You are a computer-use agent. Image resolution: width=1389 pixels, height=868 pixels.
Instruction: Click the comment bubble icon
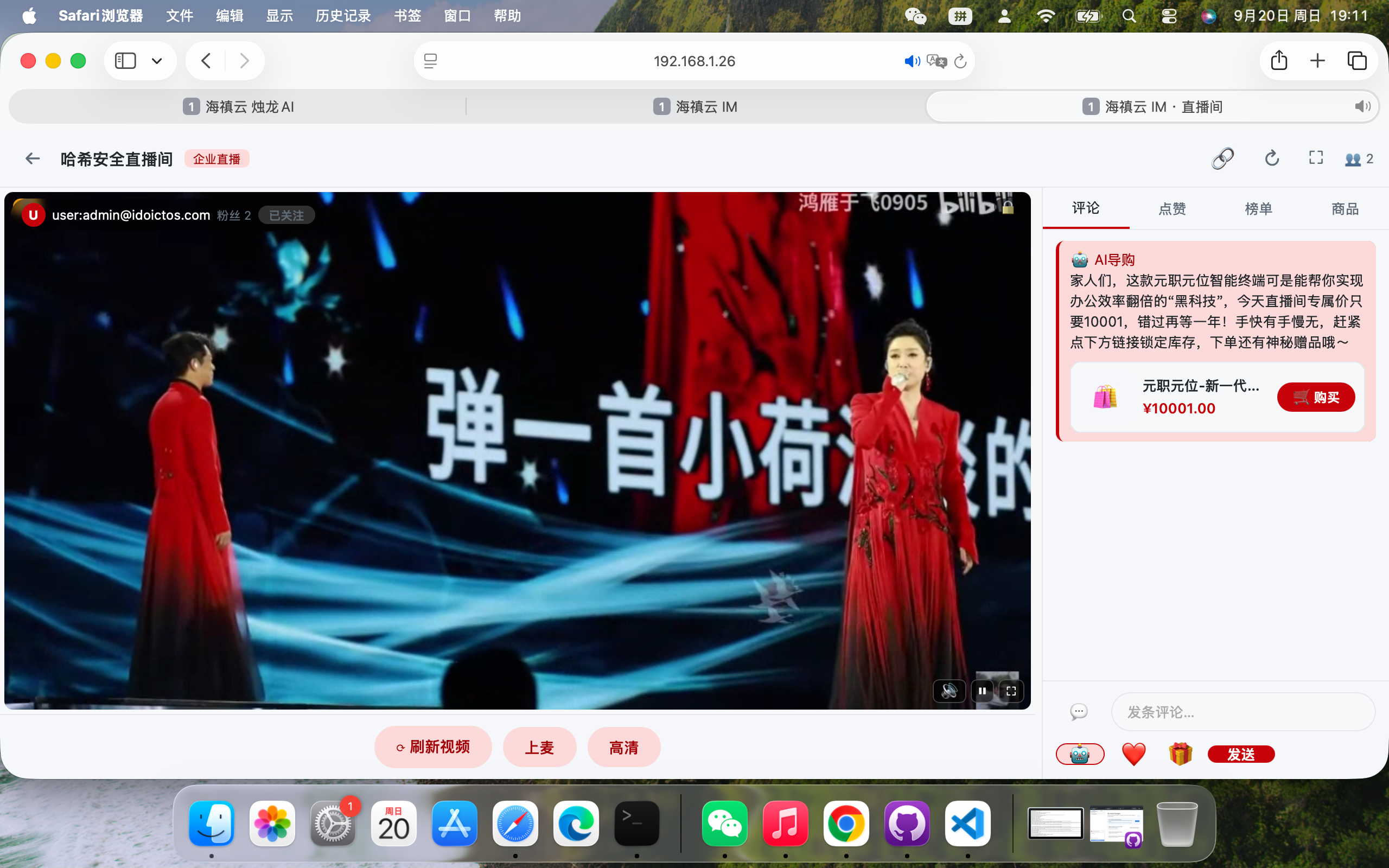point(1079,712)
